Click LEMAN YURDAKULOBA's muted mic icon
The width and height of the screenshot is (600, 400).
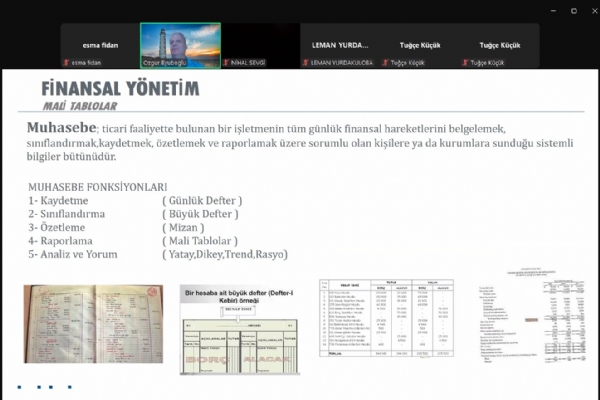[306, 63]
